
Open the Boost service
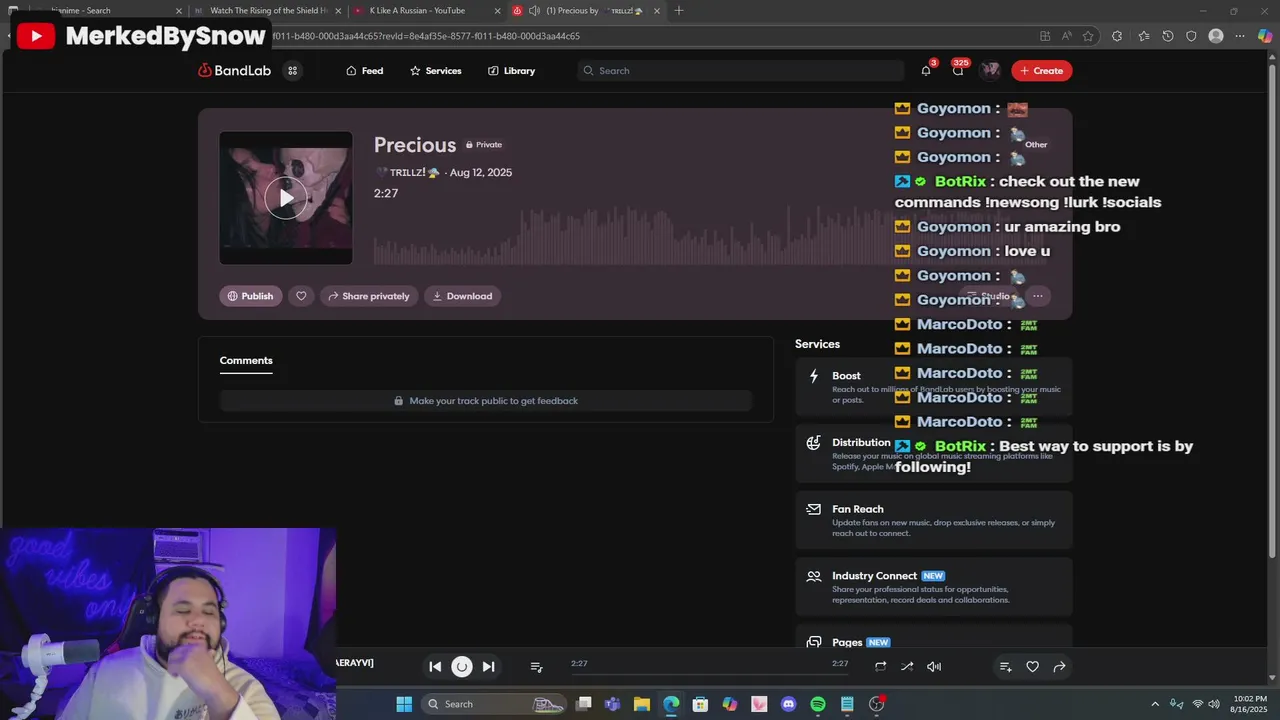(x=934, y=387)
